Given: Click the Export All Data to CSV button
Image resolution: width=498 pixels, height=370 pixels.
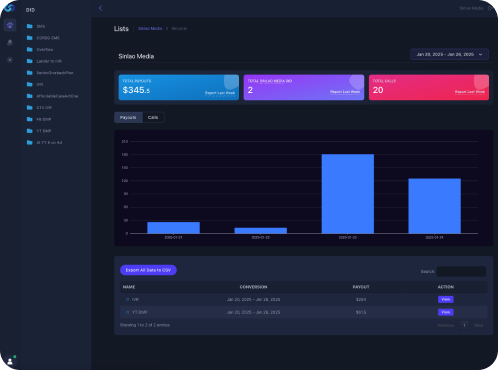Looking at the screenshot, I should point(148,270).
